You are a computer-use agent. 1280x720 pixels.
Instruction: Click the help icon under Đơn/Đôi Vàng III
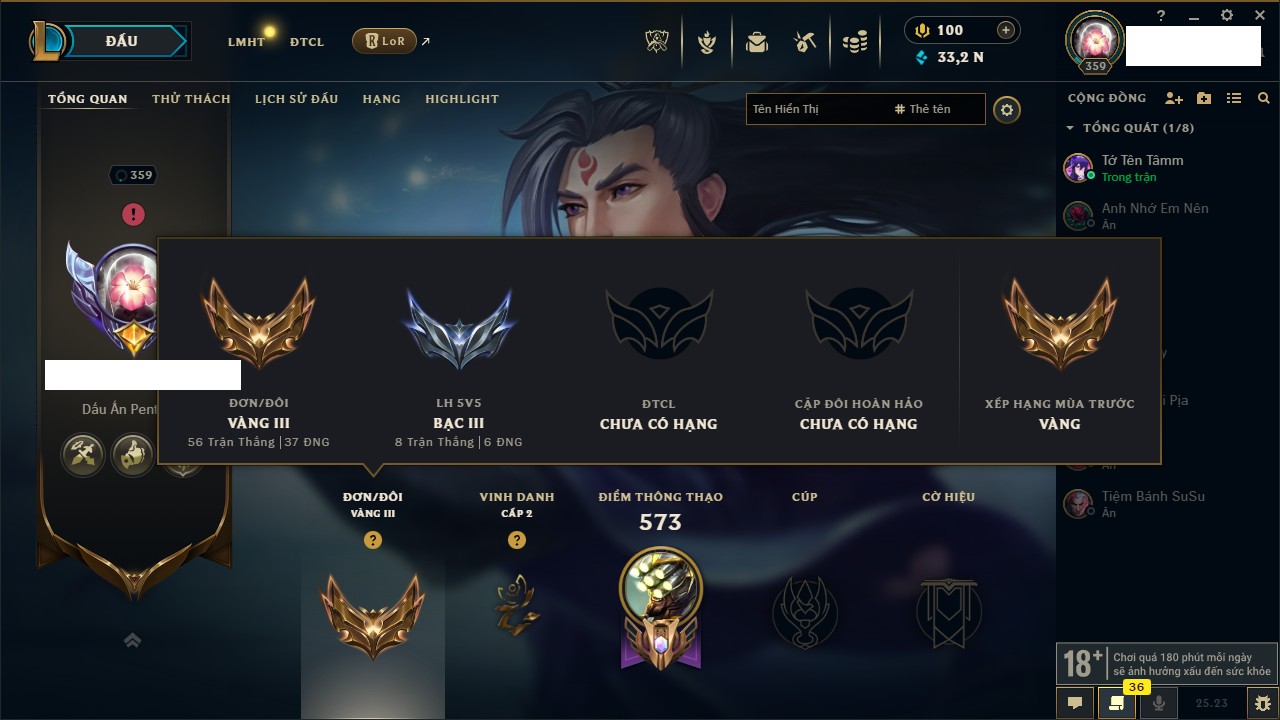click(373, 540)
